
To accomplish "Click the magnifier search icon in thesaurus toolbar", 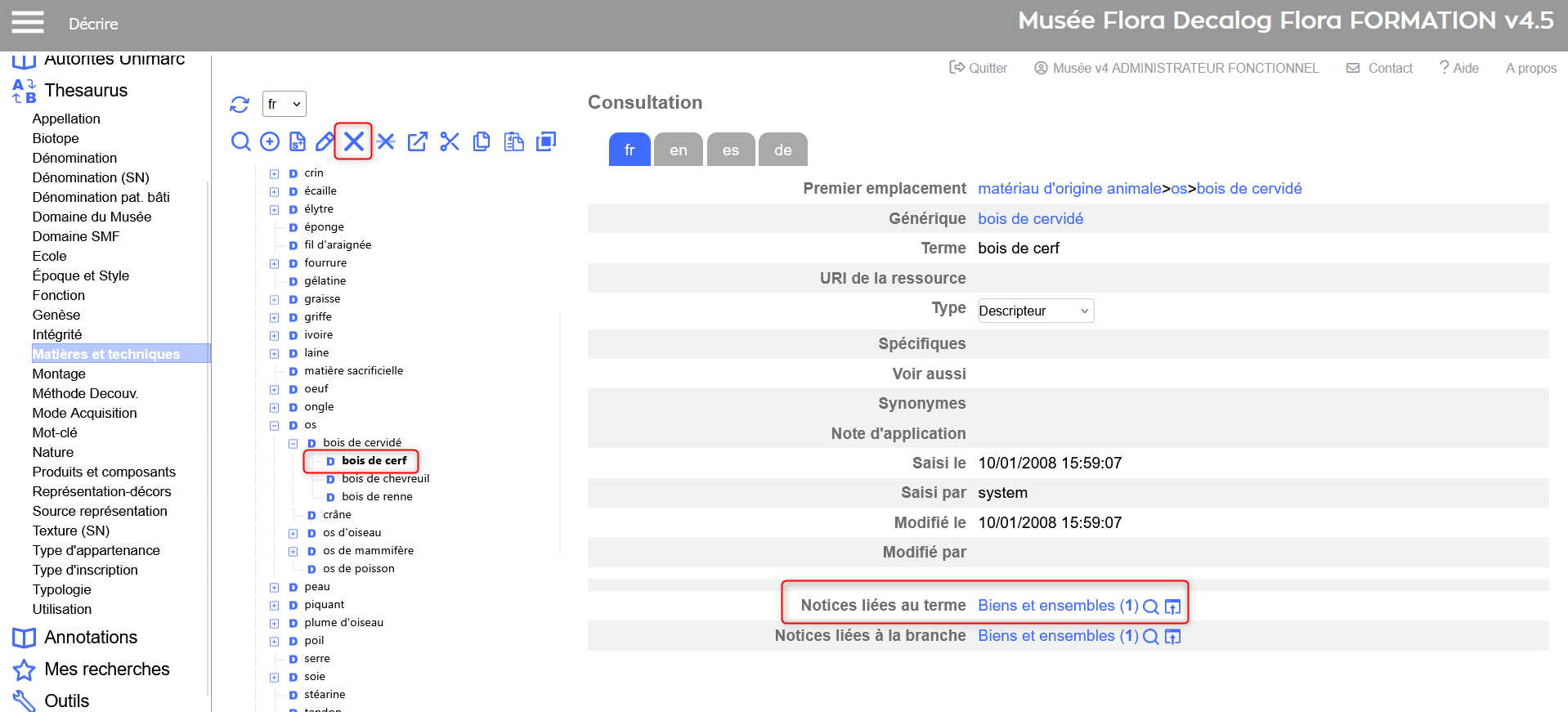I will point(240,142).
